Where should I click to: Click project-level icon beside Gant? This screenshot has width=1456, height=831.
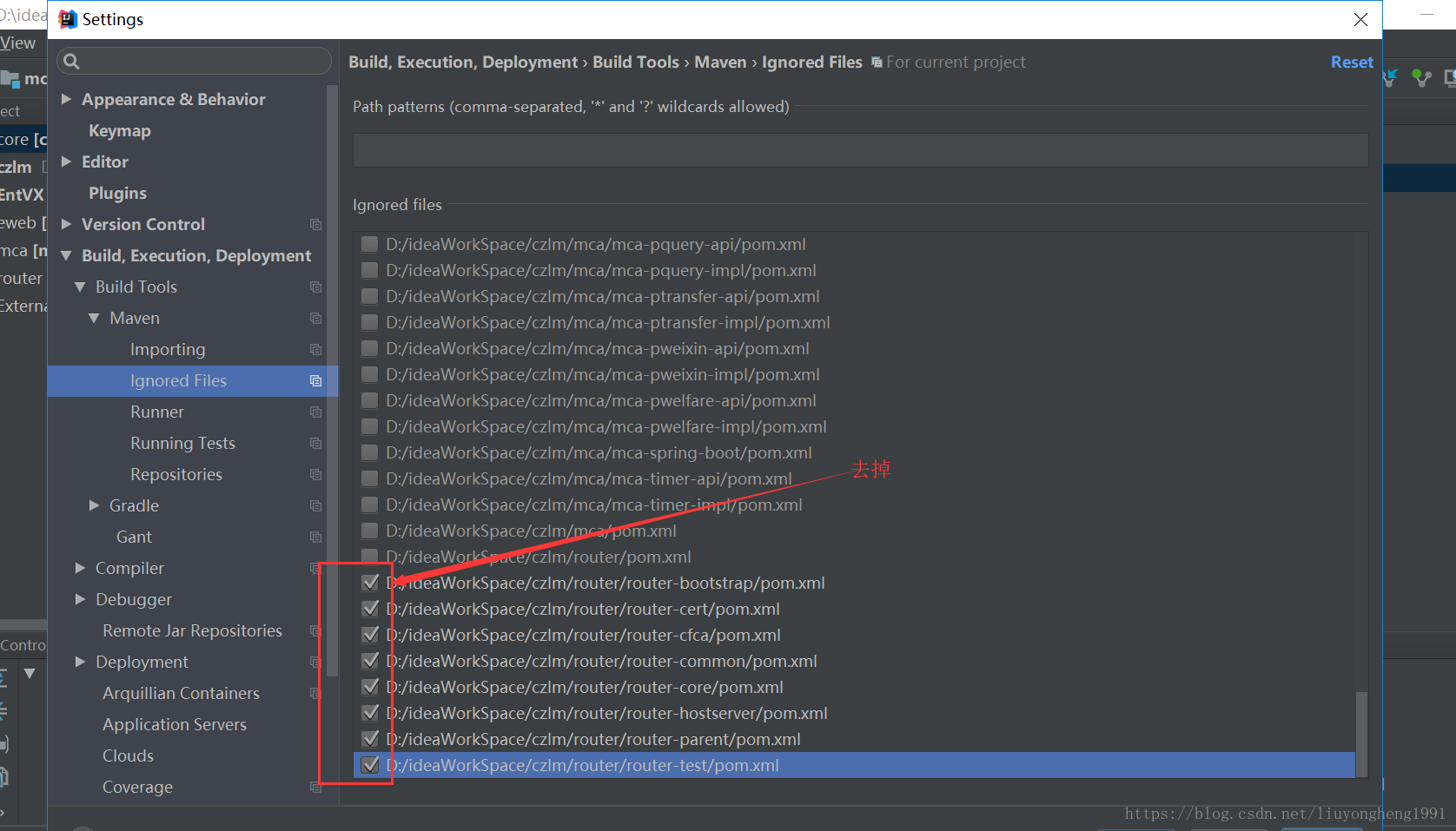316,537
